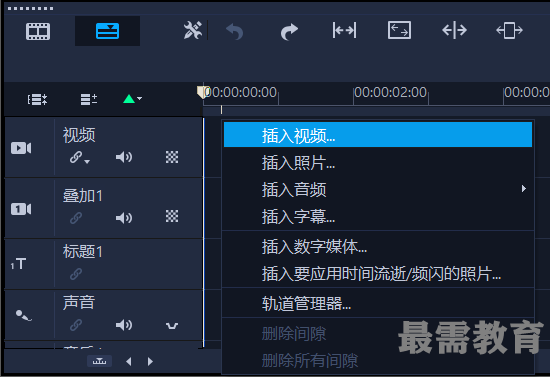The height and width of the screenshot is (377, 550).
Task: Click the 叠加1 overlay track icon
Action: tap(21, 209)
